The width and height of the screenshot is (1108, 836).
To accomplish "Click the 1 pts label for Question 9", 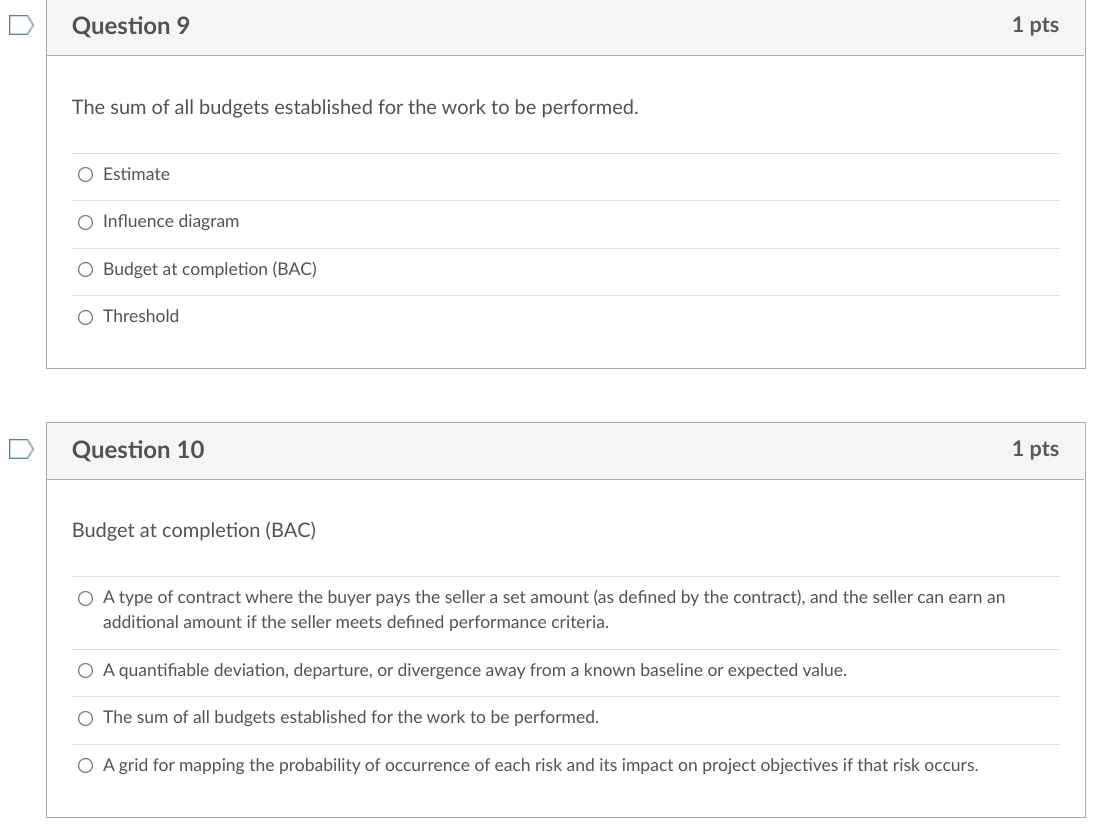I will [x=1035, y=25].
